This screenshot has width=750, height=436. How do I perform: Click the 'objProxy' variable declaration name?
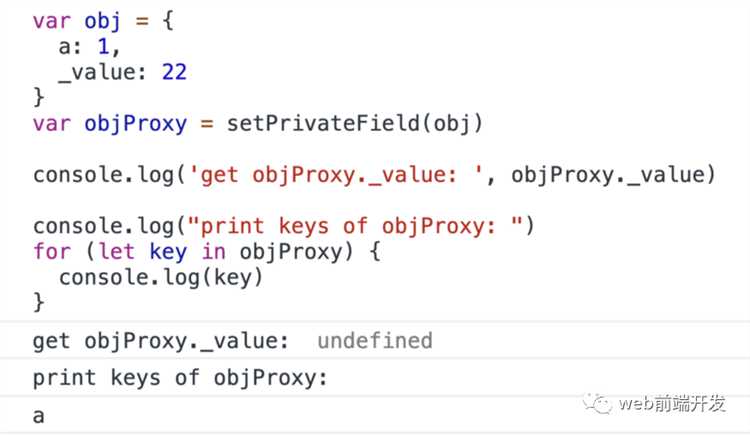[135, 124]
